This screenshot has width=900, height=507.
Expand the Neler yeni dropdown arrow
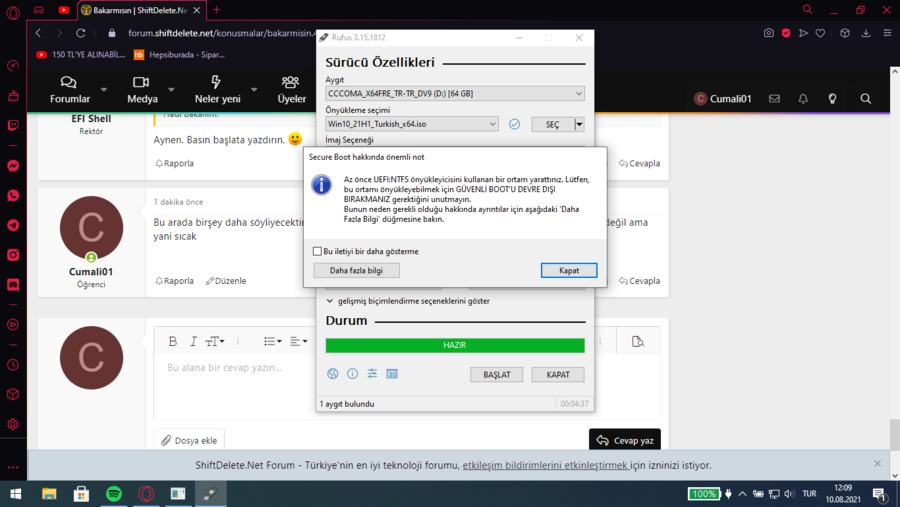[254, 90]
